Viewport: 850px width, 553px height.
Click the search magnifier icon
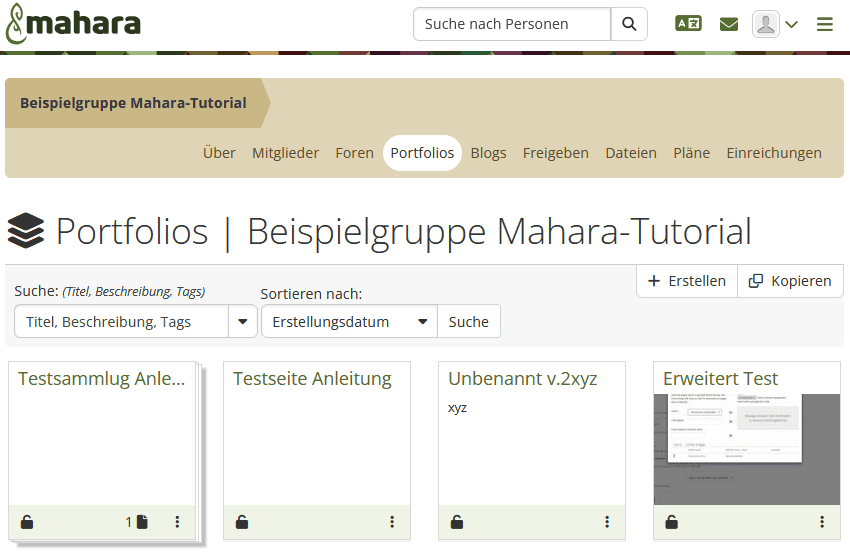pos(629,24)
